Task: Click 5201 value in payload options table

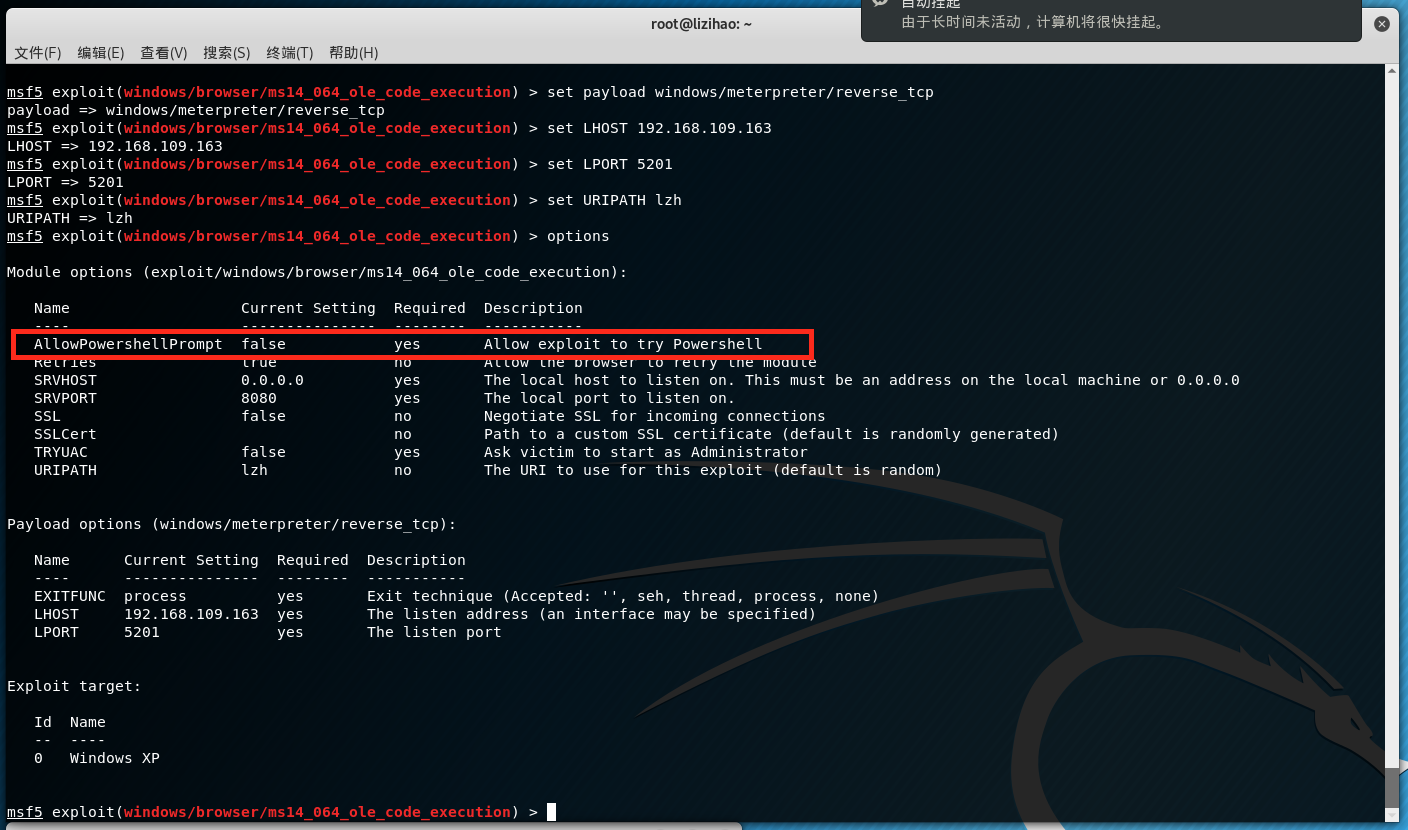Action: point(142,632)
